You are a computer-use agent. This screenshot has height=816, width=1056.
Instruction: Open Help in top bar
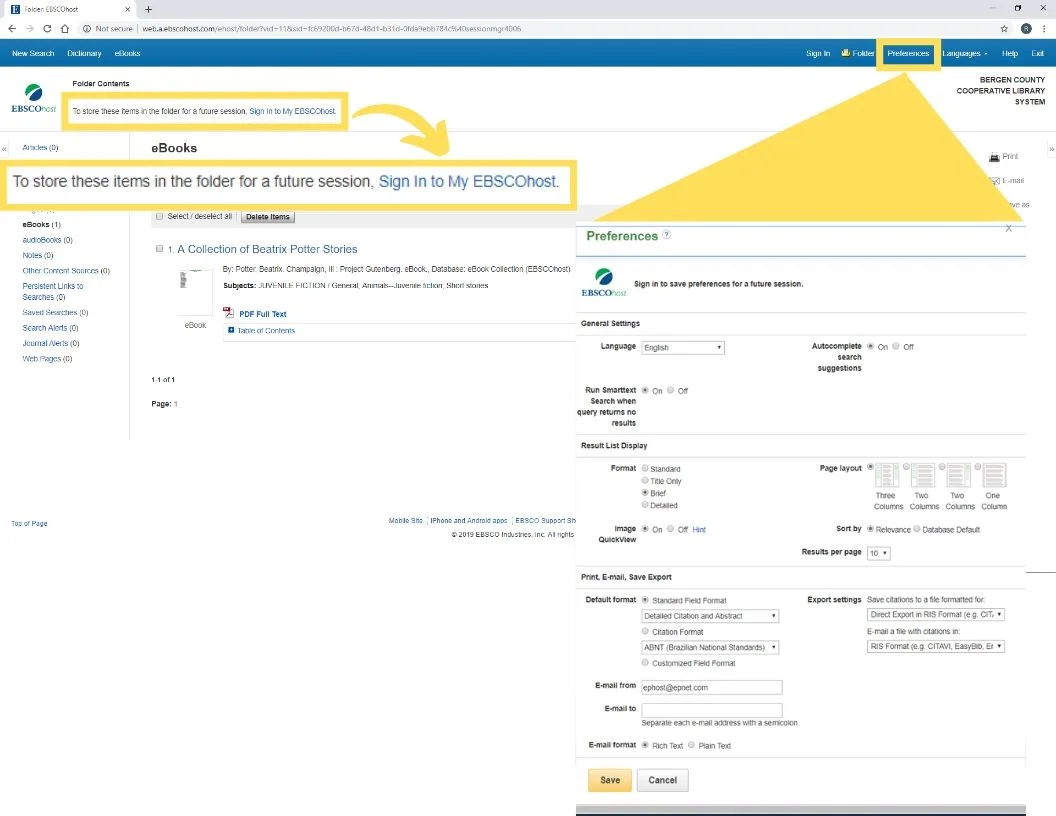click(x=1010, y=53)
